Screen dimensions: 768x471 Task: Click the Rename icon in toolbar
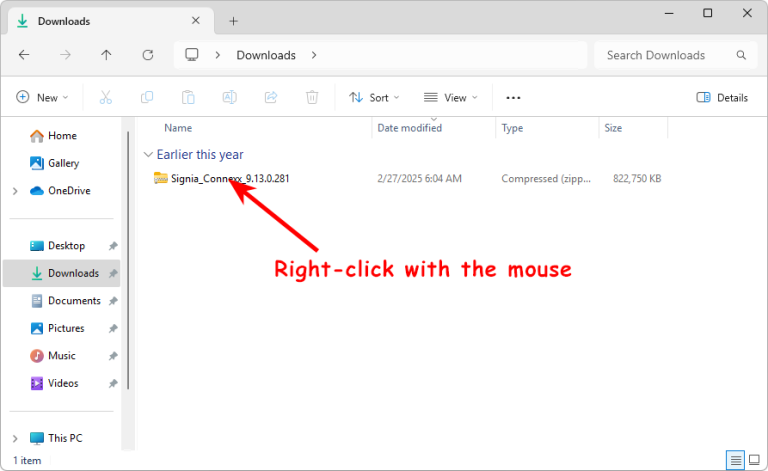tap(229, 97)
